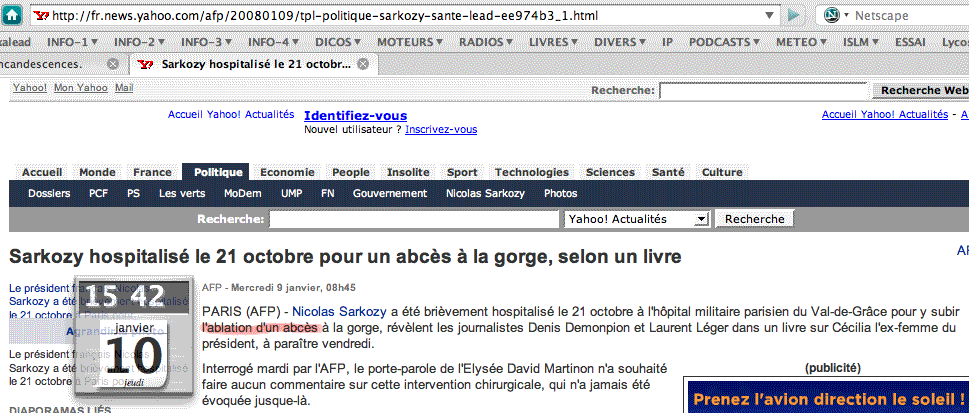Close the incandescences tab
969x413 pixels.
point(112,64)
